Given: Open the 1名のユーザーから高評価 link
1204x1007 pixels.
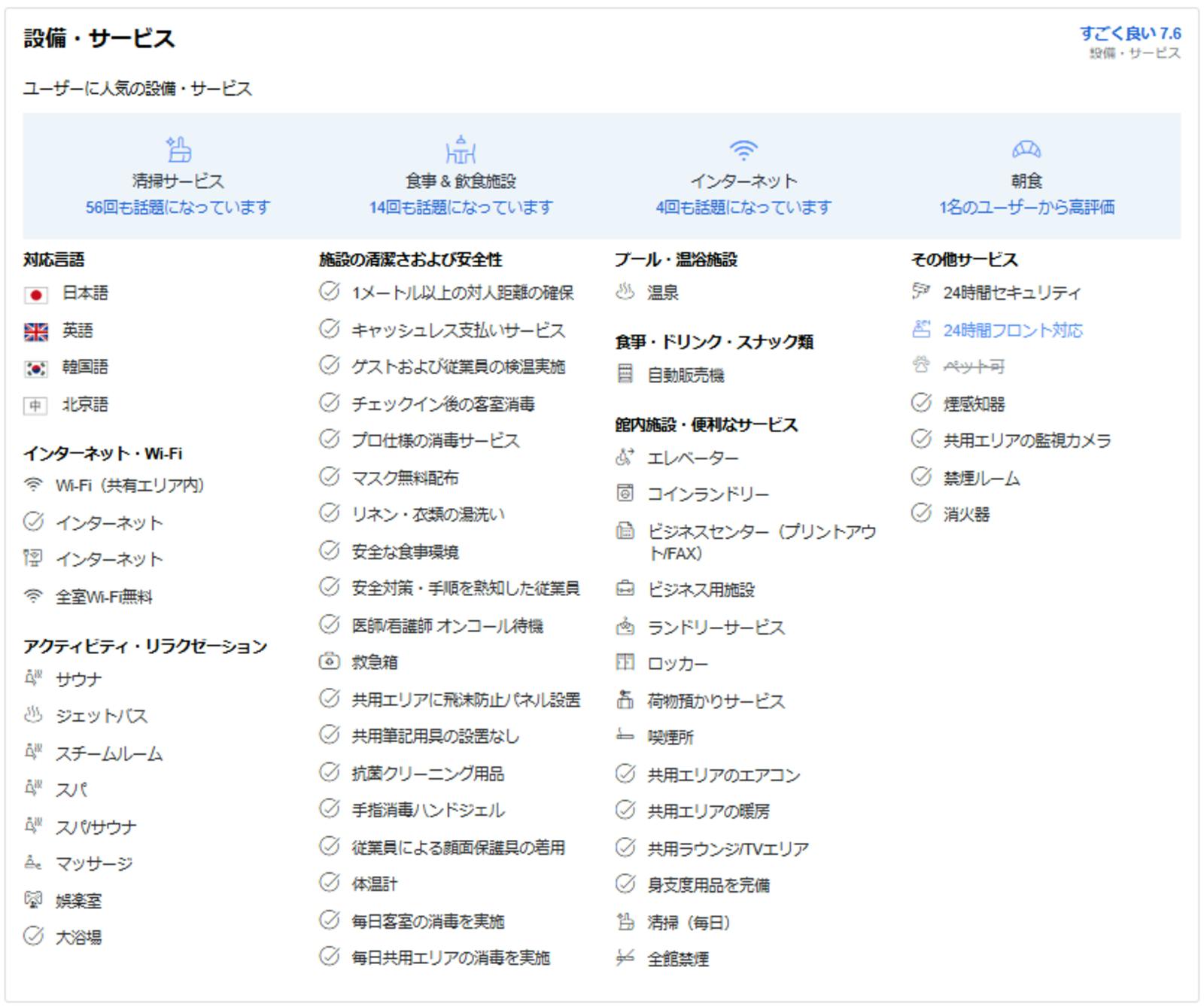Looking at the screenshot, I should (1026, 207).
